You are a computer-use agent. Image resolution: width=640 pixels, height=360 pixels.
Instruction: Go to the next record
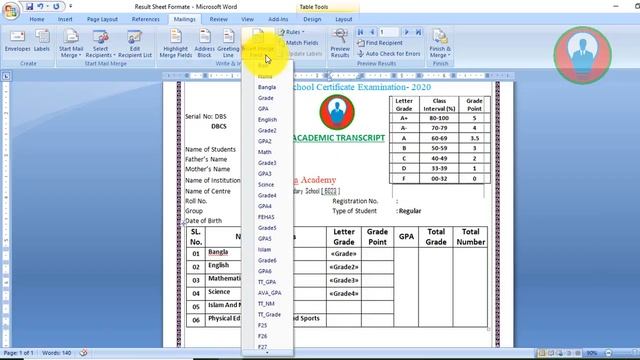[x=406, y=32]
